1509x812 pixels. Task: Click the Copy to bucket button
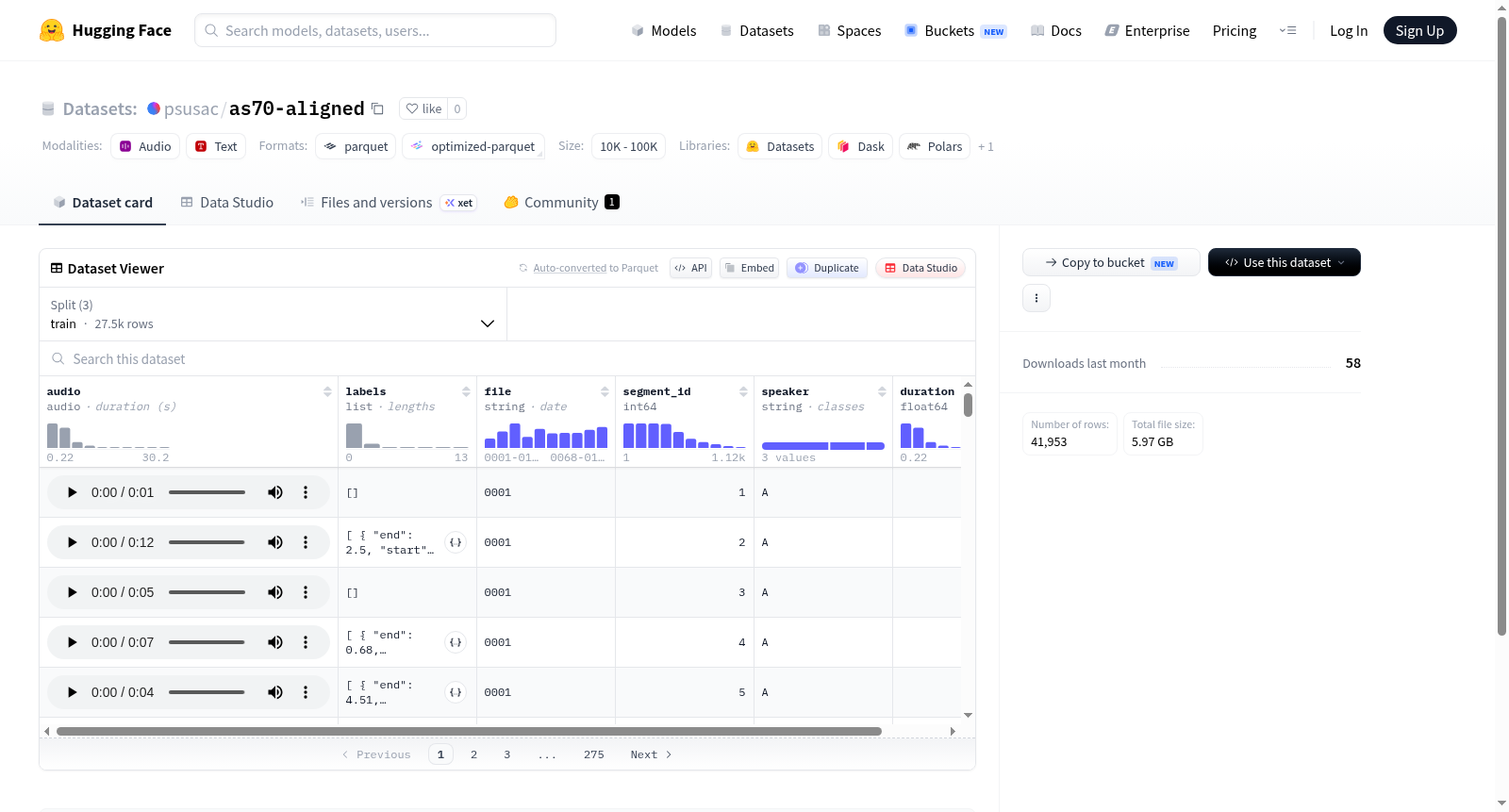pos(1111,262)
